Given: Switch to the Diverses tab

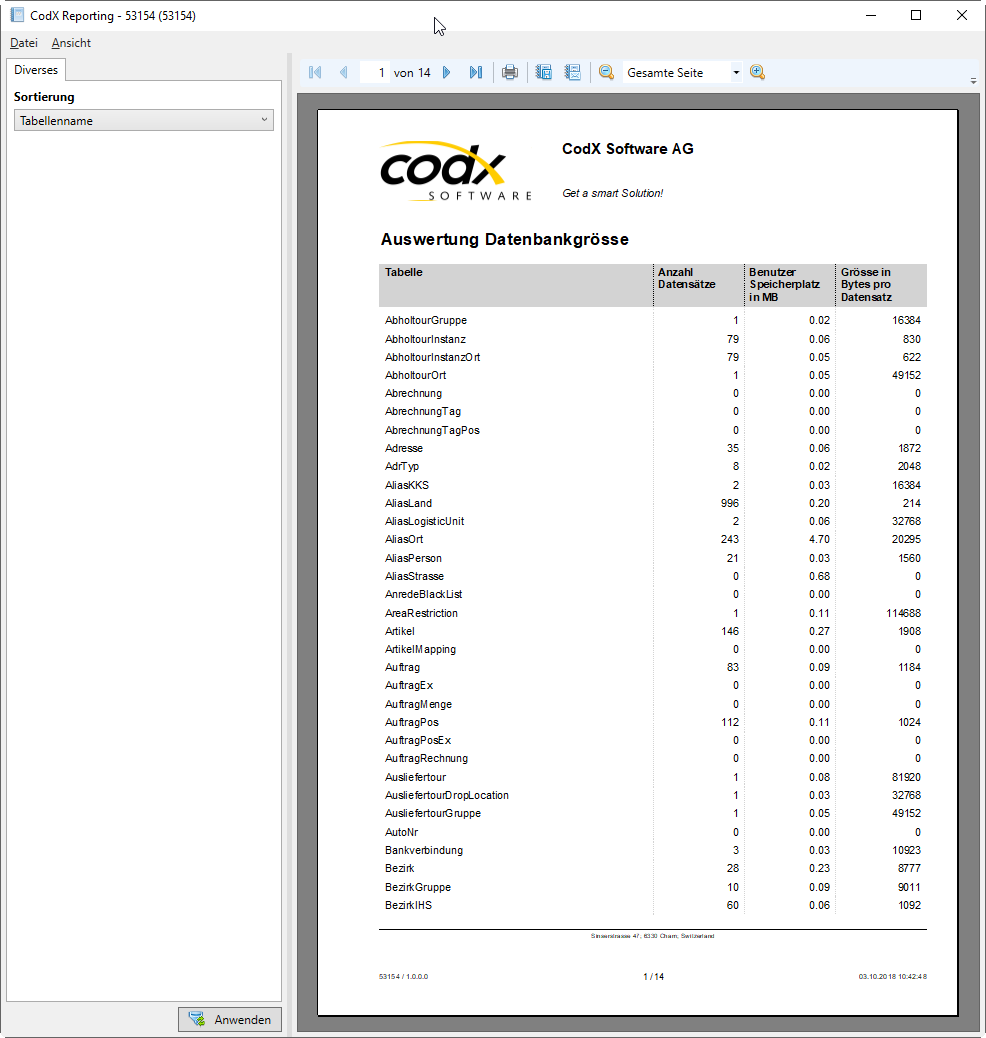Looking at the screenshot, I should (35, 70).
